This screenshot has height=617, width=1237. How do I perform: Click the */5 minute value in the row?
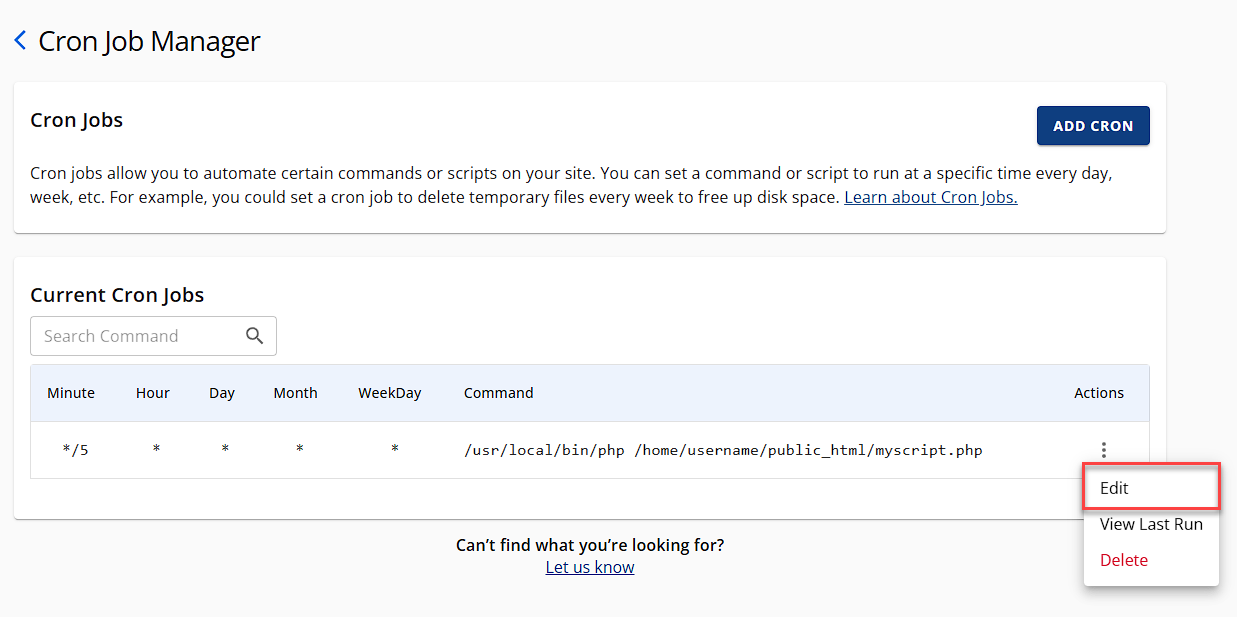75,450
